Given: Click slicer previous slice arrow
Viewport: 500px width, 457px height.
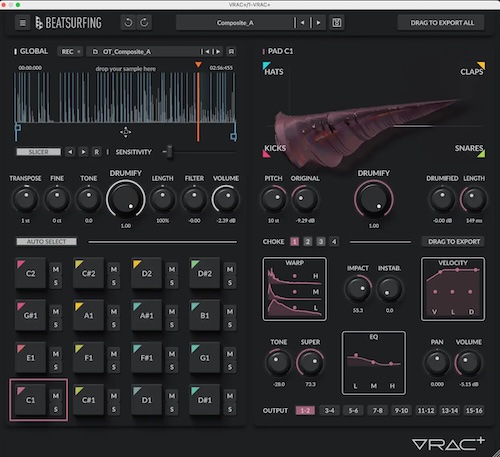Looking at the screenshot, I should (x=70, y=152).
